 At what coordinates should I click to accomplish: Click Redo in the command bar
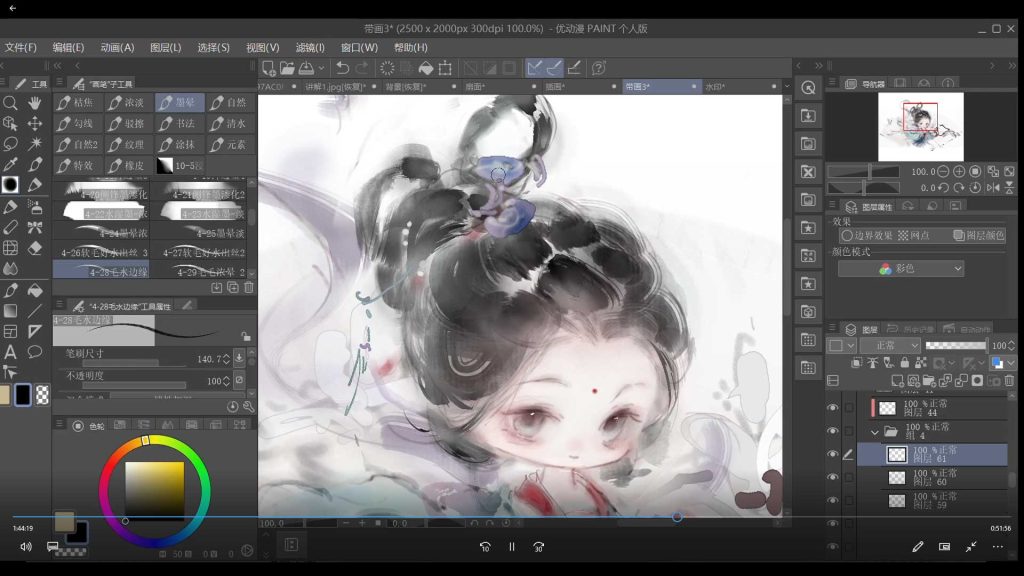362,68
